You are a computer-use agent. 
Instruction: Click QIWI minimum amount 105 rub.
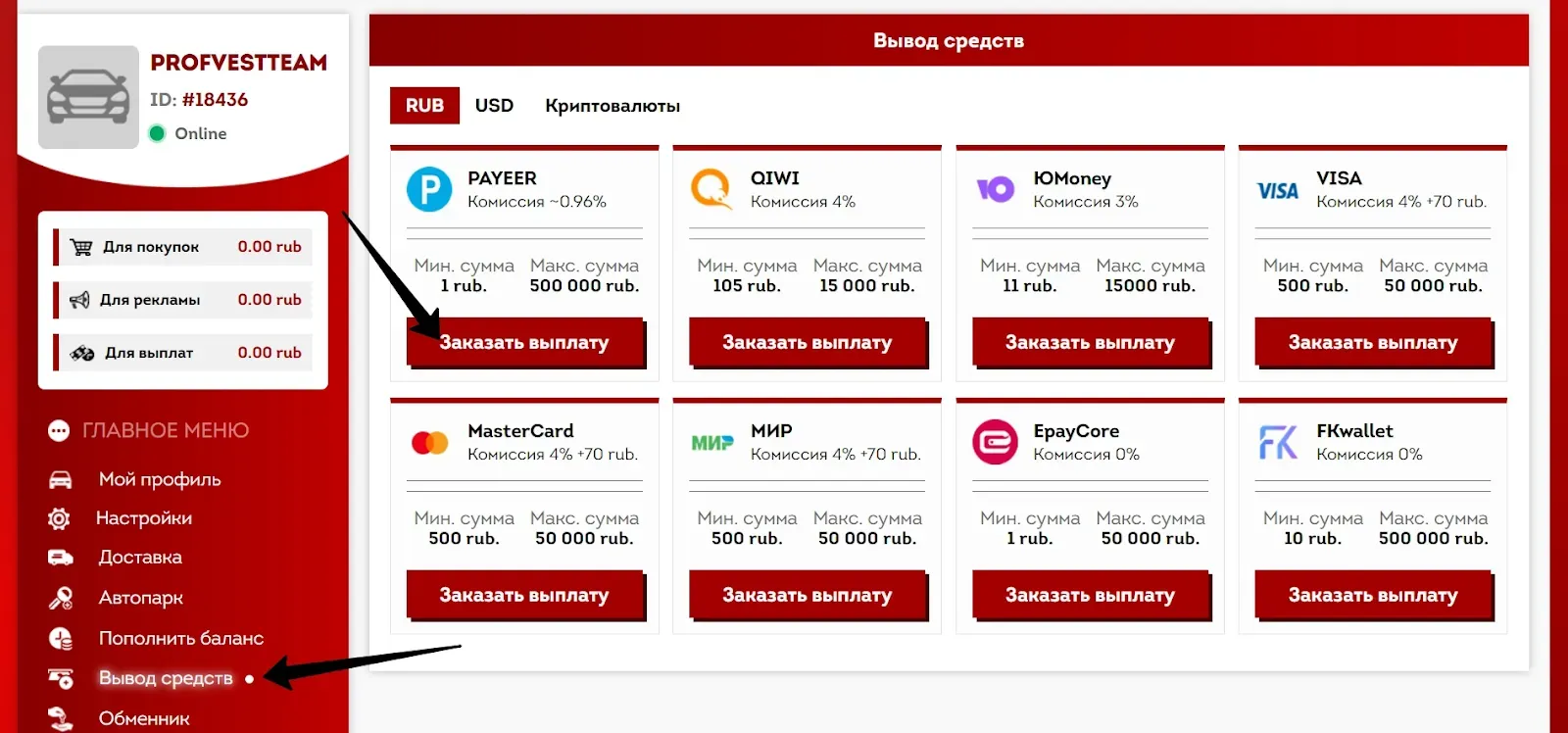point(747,286)
